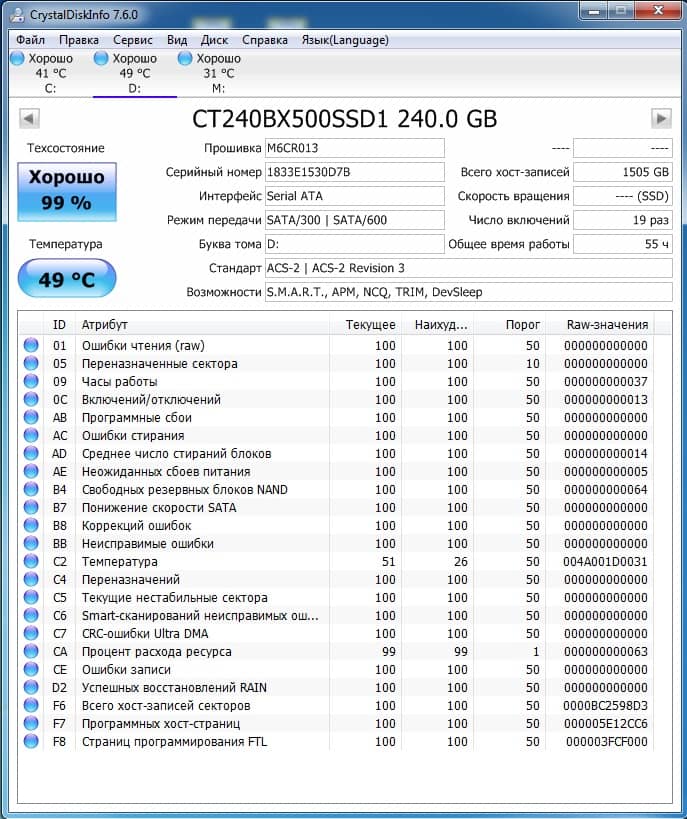This screenshot has height=819, width=687.
Task: Click the power-on count value 19 раз
Action: pyautogui.click(x=623, y=220)
